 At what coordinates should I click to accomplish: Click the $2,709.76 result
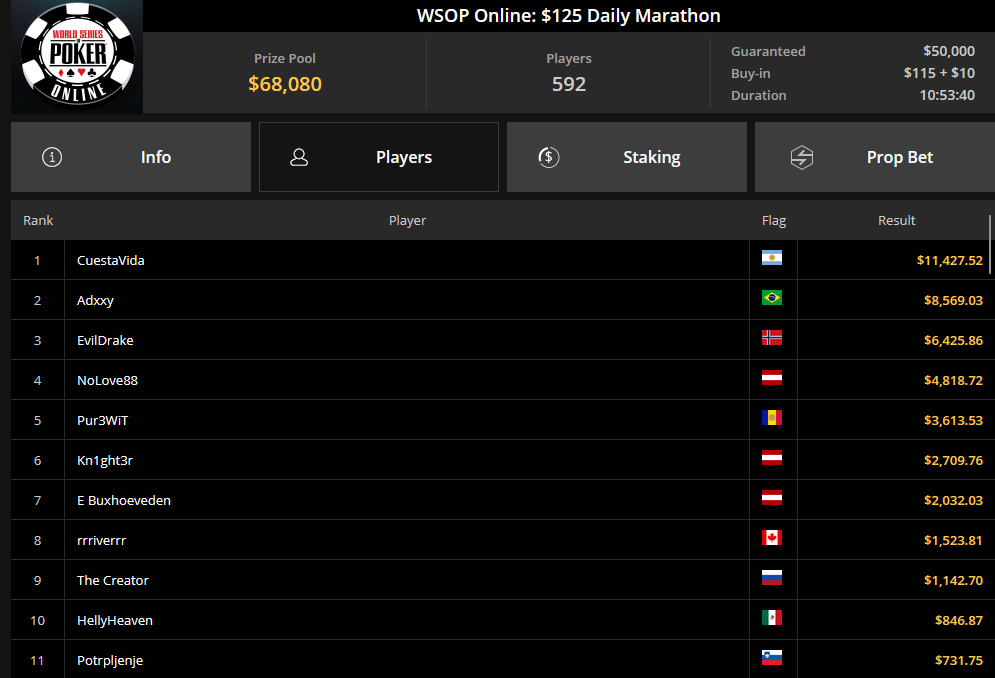tap(953, 460)
